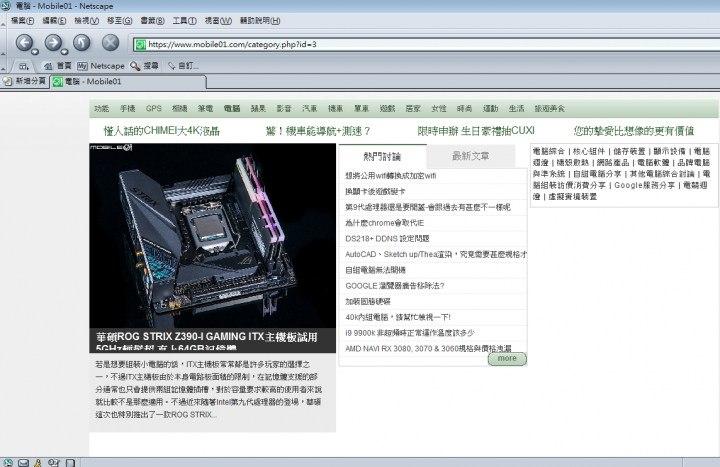Select 旅遊美食 in the site navigation bar
This screenshot has width=720, height=467.
pos(550,109)
